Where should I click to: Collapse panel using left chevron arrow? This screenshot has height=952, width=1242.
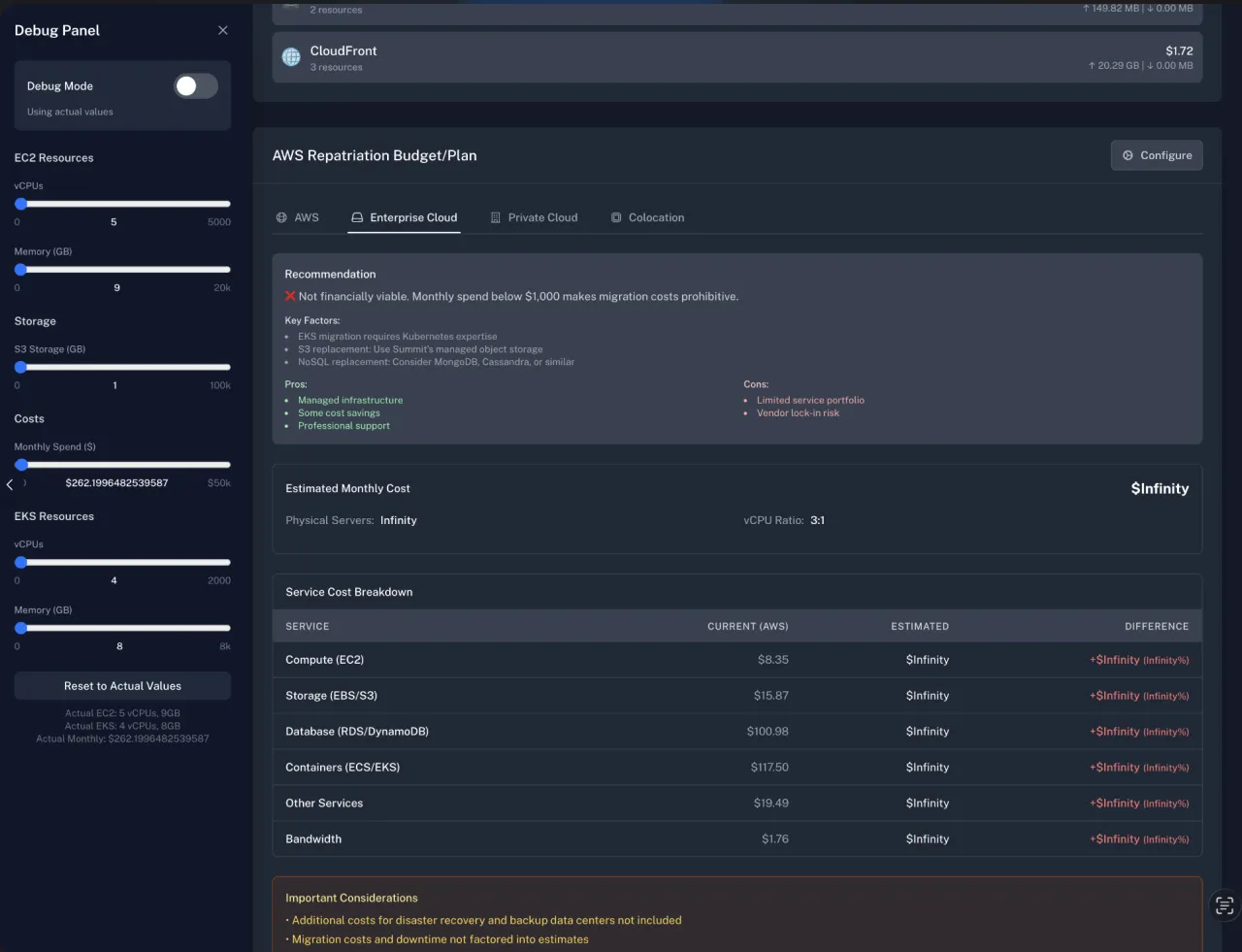(10, 483)
